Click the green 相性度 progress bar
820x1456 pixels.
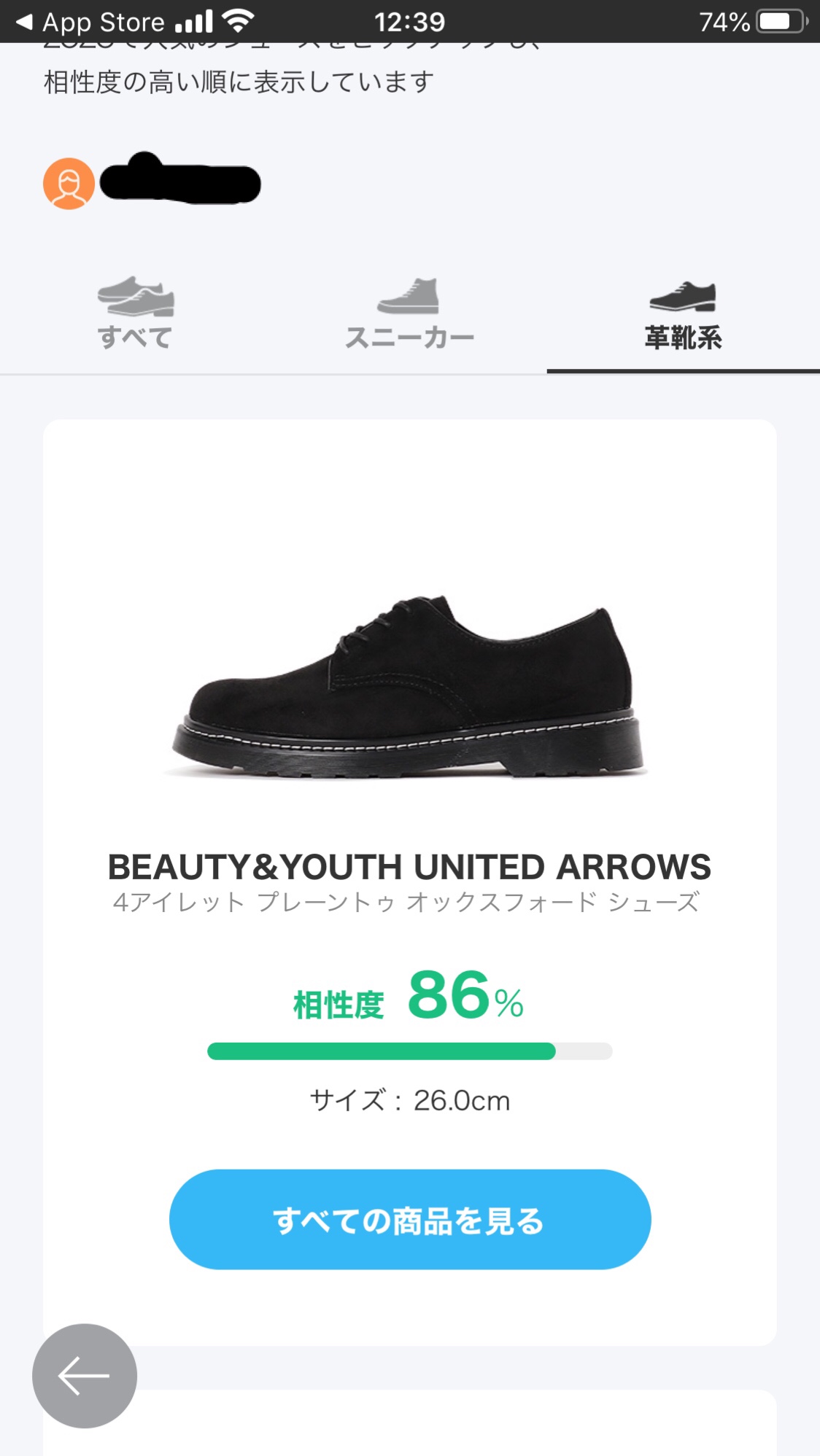(x=409, y=1051)
